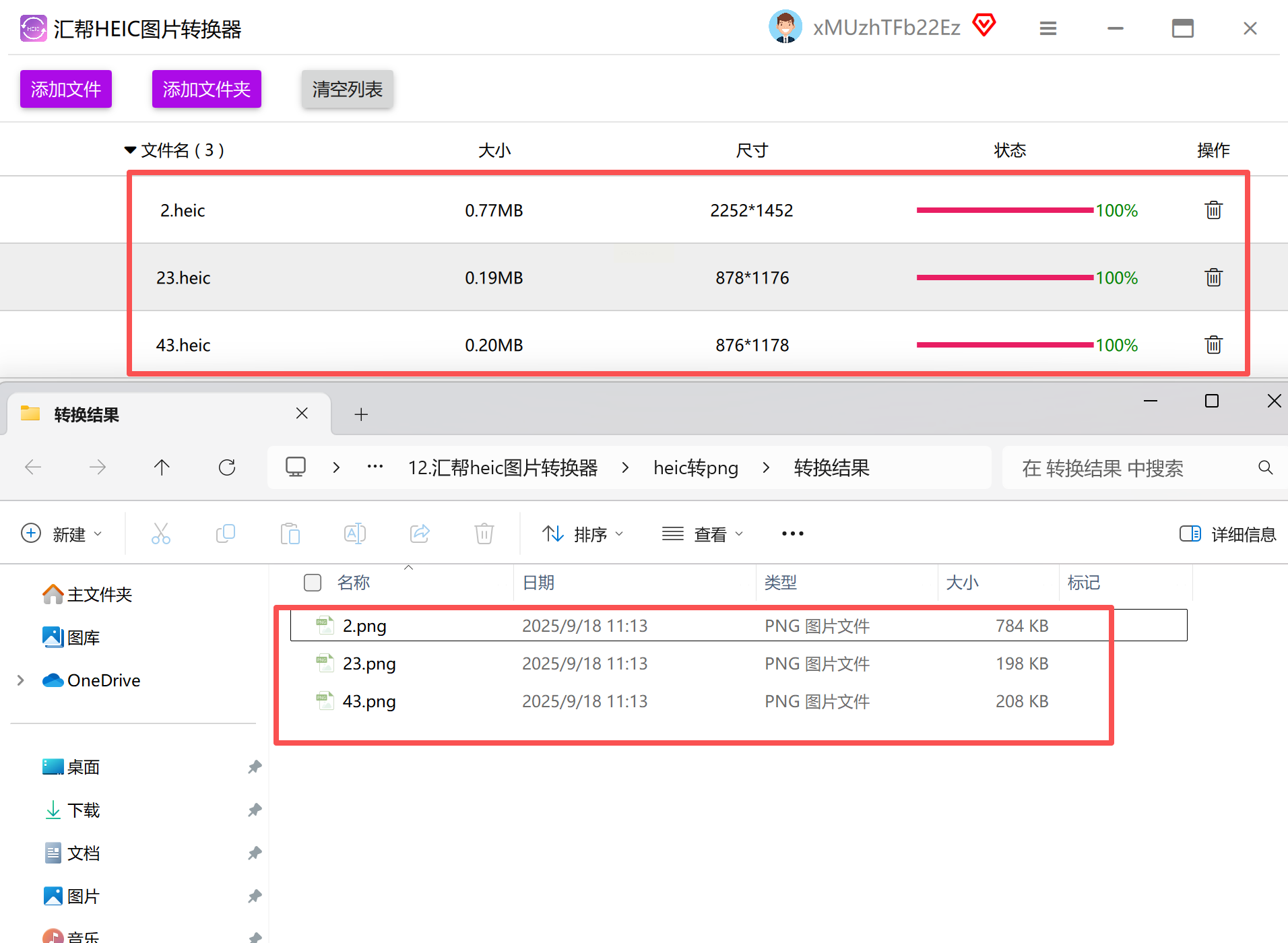
Task: Go up one folder level
Action: coord(162,467)
